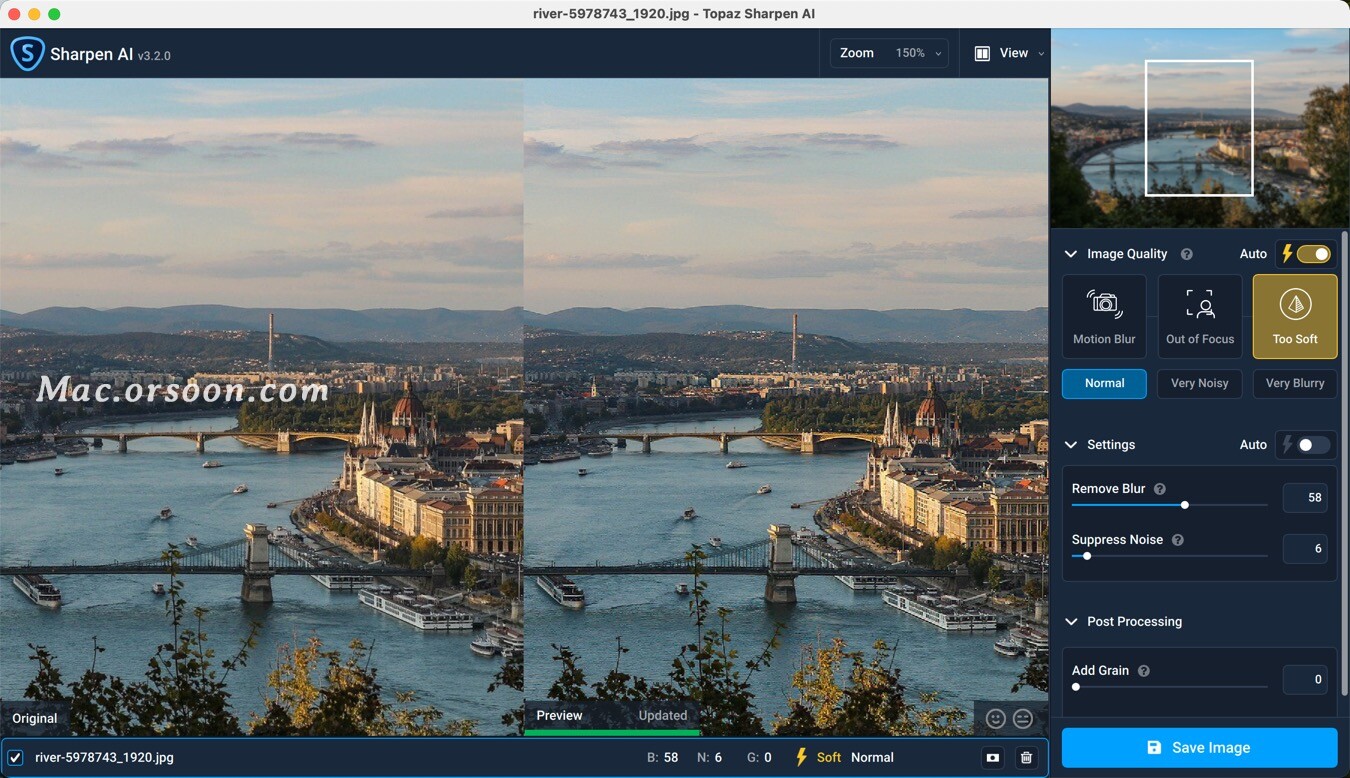The image size is (1350, 778).
Task: Adjust the Suppress Noise slider
Action: pos(1170,556)
